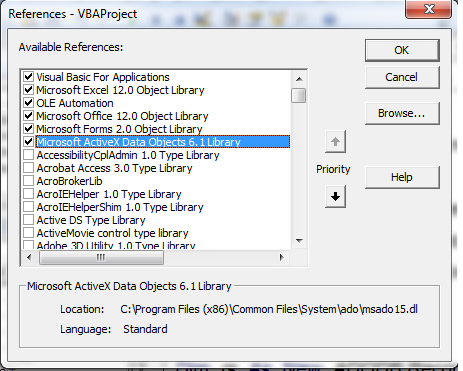Screen dimensions: 463x371
Task: Tick ActiveMovie control type library checkbox
Action: pos(29,233)
